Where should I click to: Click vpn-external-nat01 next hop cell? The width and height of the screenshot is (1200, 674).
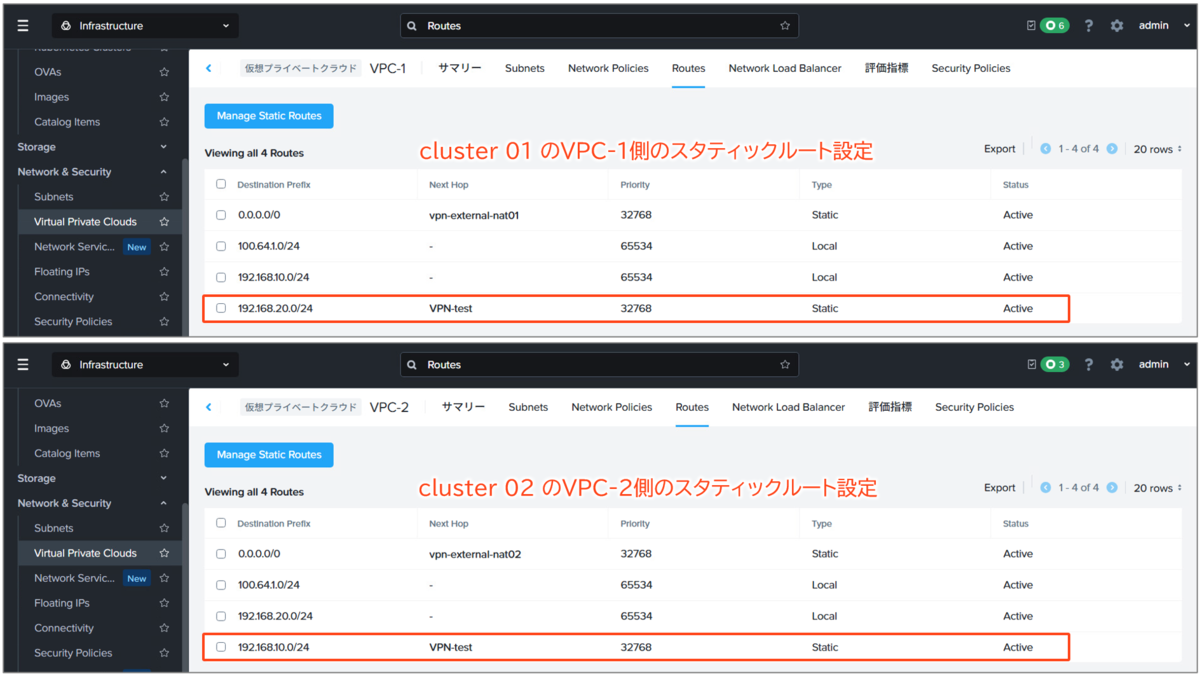473,215
